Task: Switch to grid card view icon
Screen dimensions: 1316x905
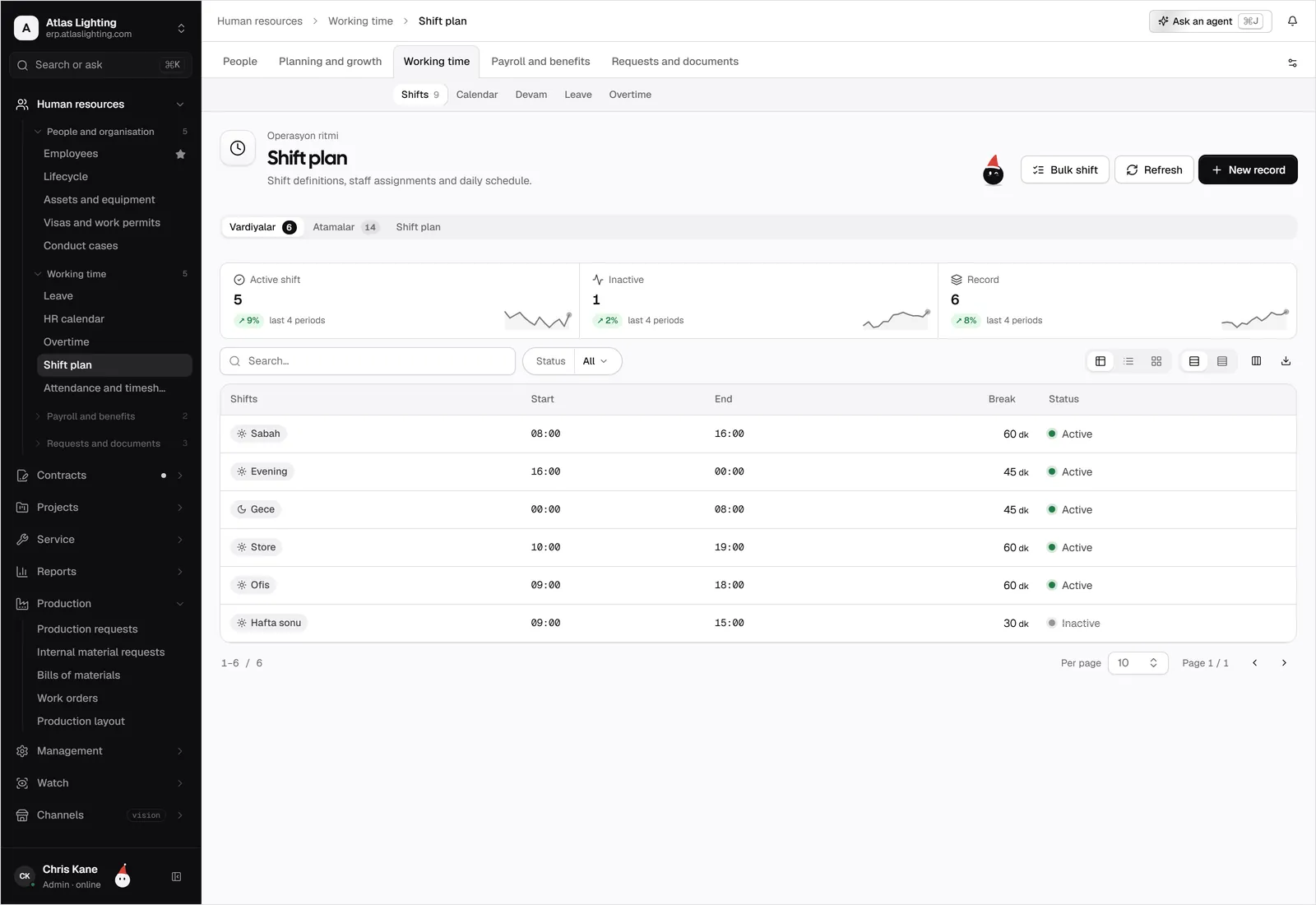Action: pos(1156,361)
